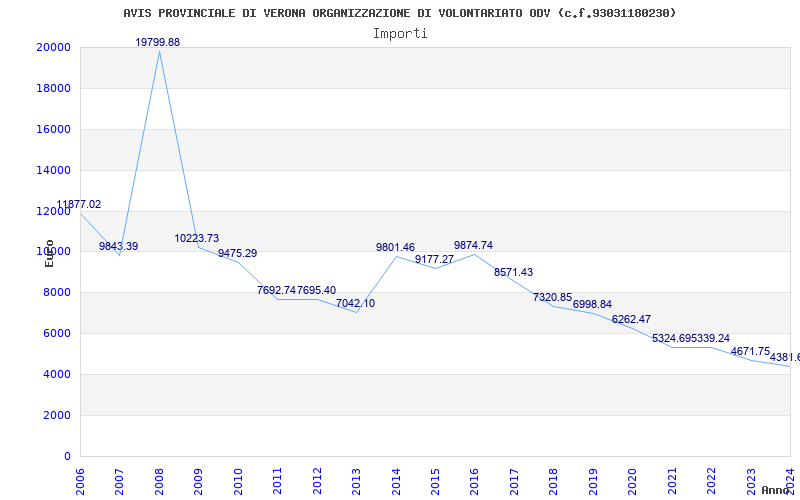Image resolution: width=800 pixels, height=500 pixels.
Task: Click the y-axis tick 0
Action: 67,456
